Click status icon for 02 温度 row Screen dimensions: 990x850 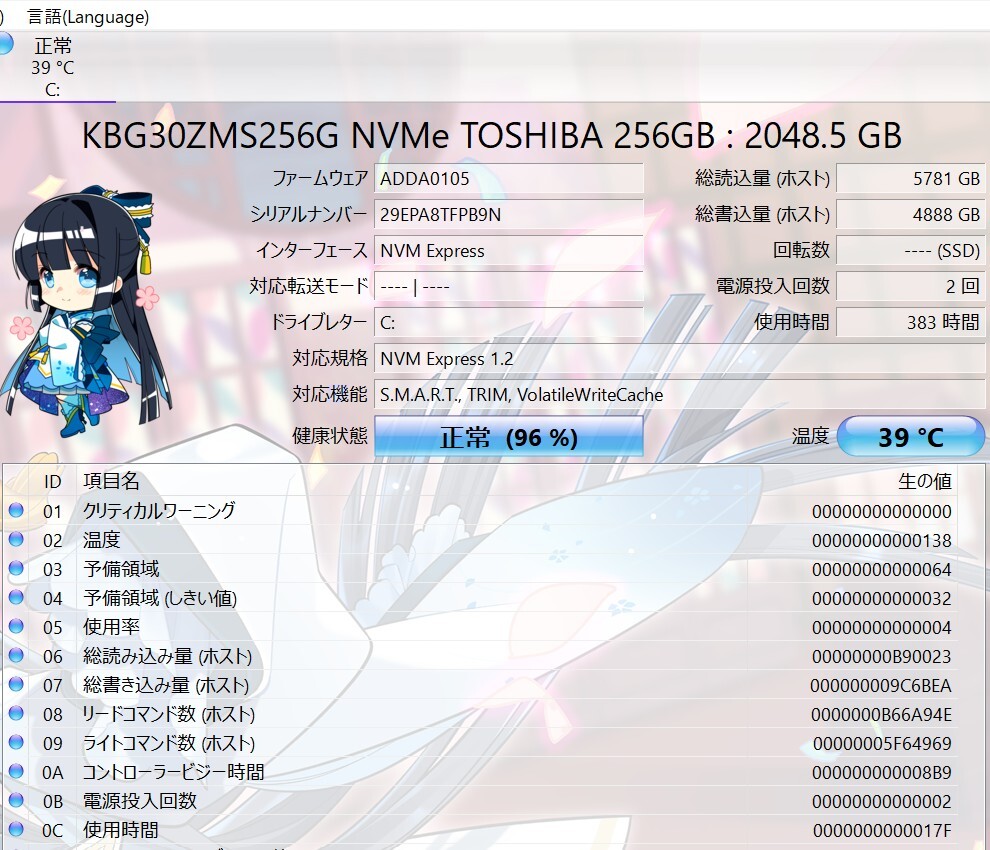pos(16,539)
